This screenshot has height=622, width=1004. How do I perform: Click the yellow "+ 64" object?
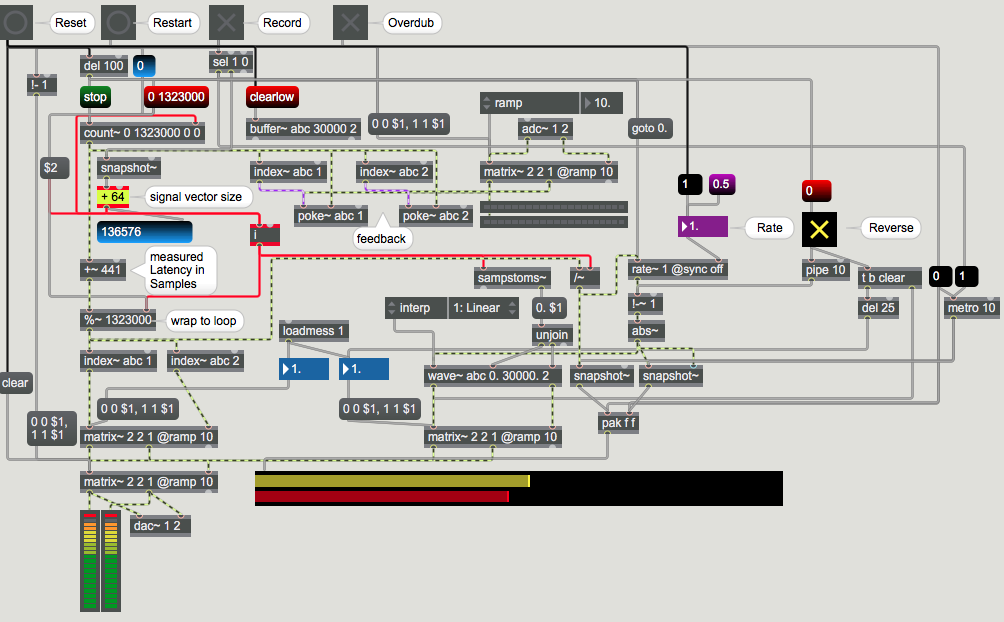tap(113, 197)
